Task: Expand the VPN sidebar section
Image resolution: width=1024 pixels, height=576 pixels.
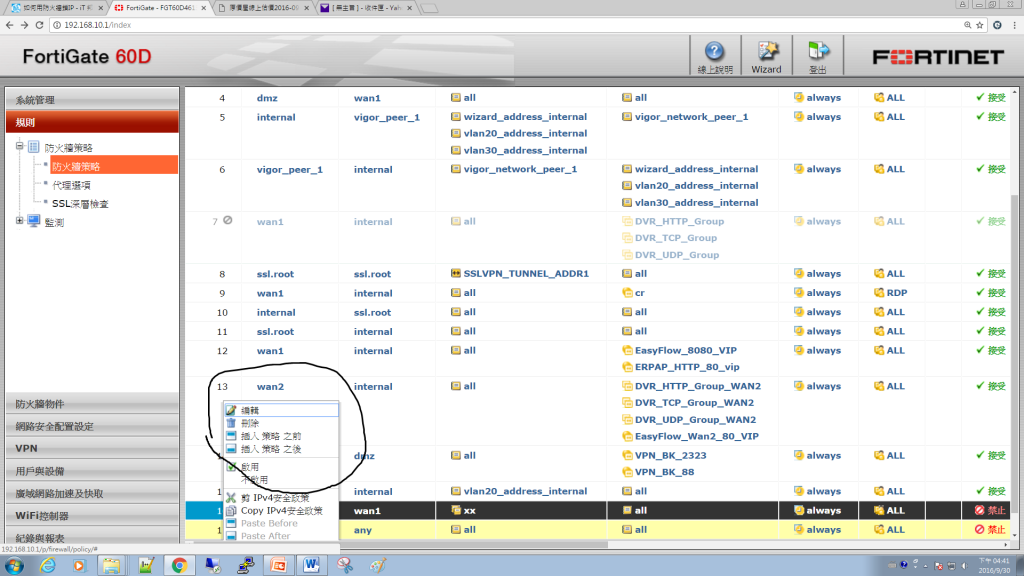Action: [92, 448]
